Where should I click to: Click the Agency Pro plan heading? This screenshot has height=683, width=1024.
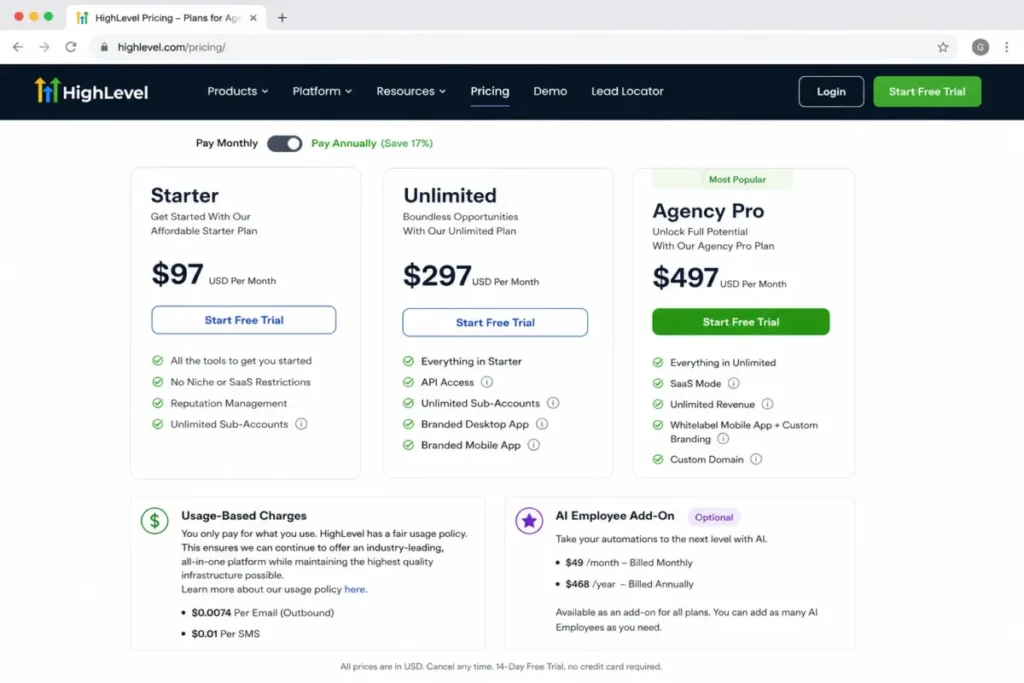click(x=708, y=211)
